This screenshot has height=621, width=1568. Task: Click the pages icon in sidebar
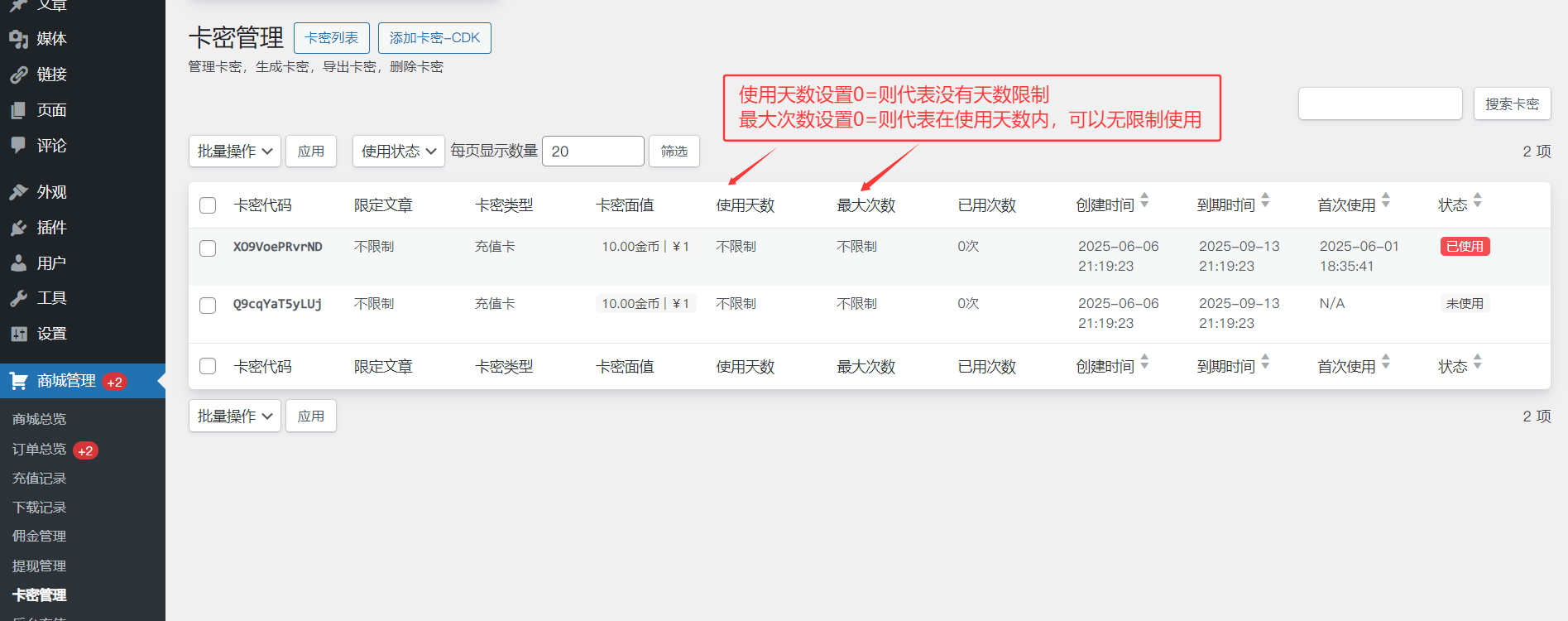18,110
